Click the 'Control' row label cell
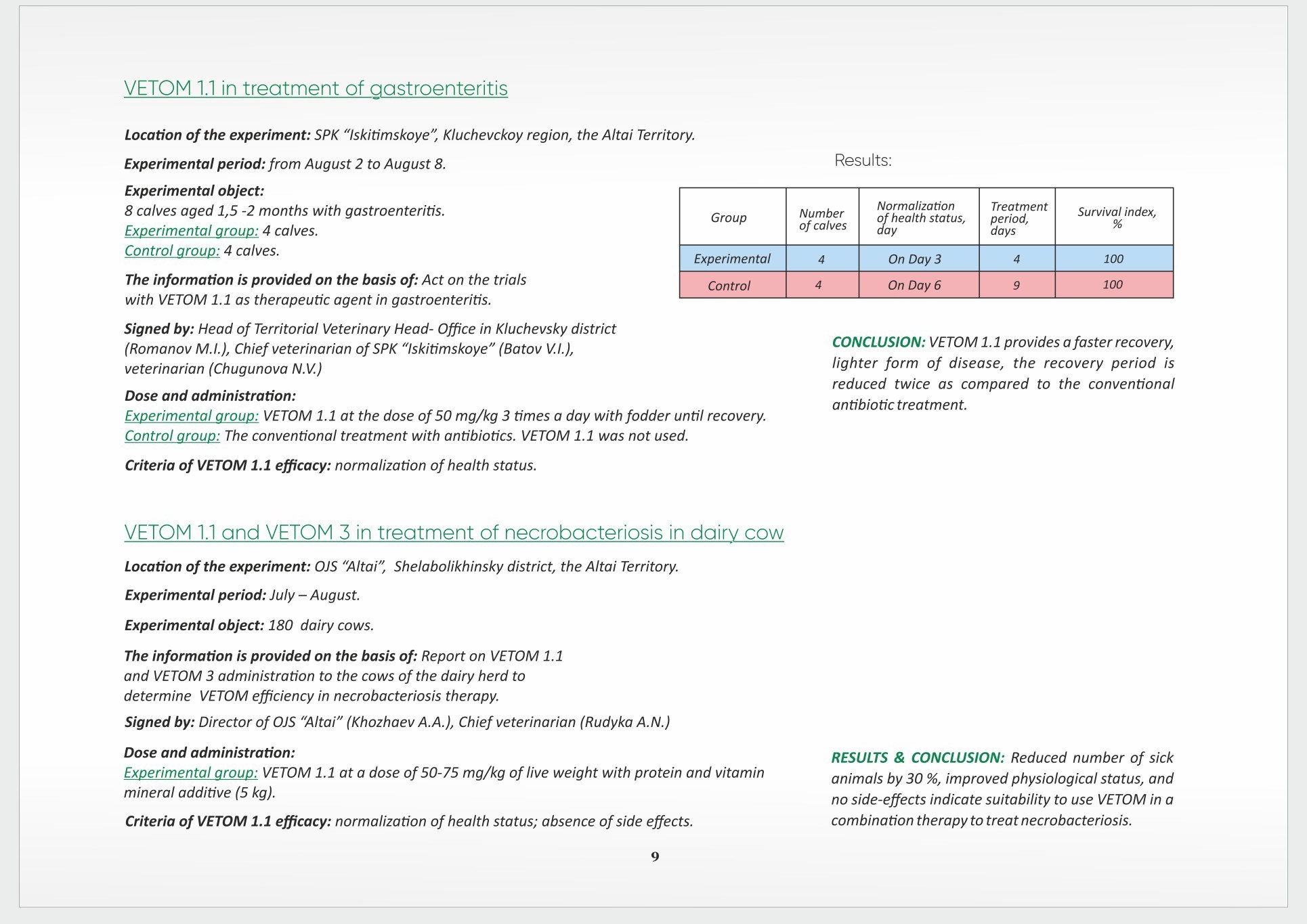 point(733,285)
